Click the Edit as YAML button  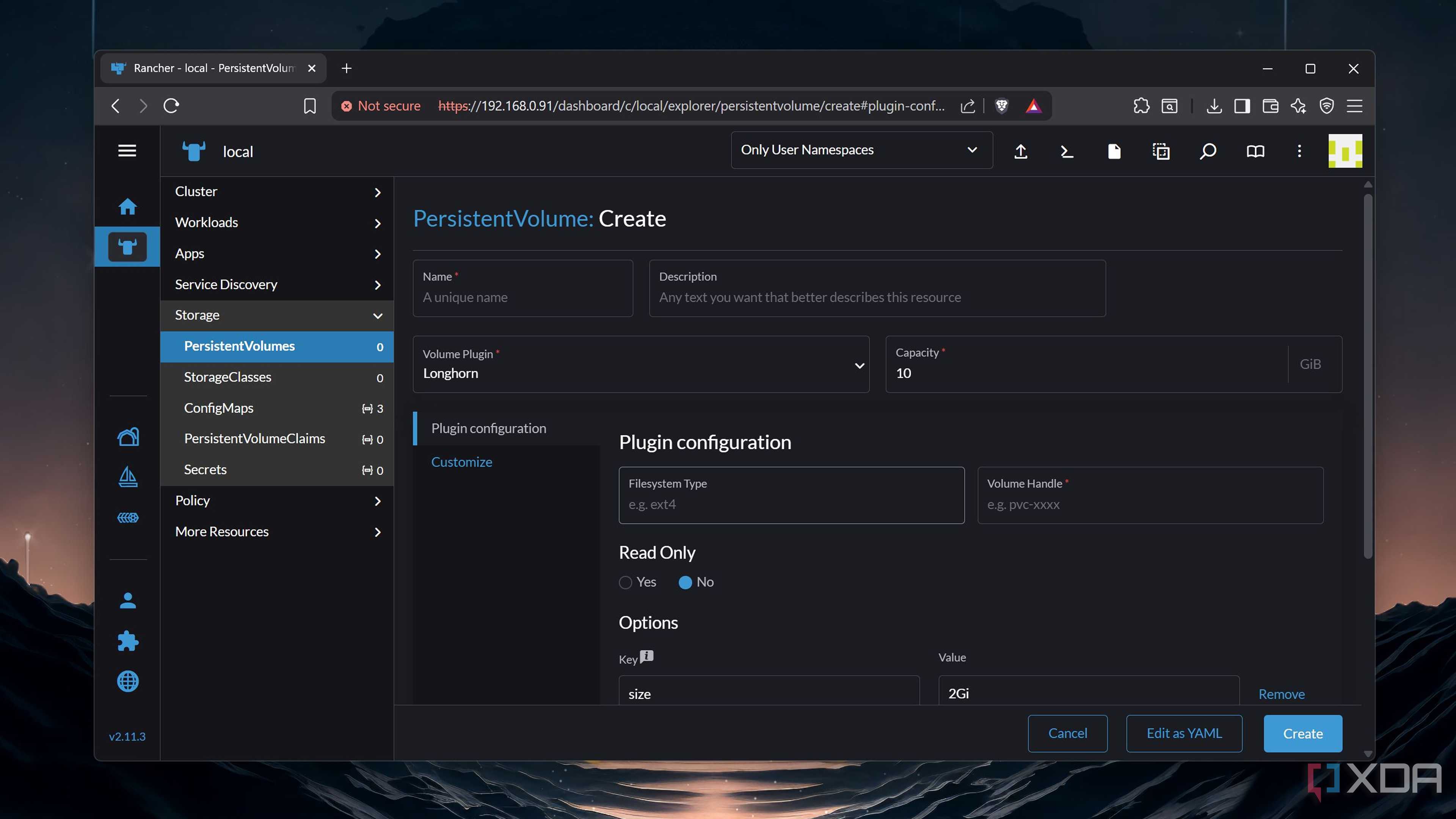[x=1184, y=734]
